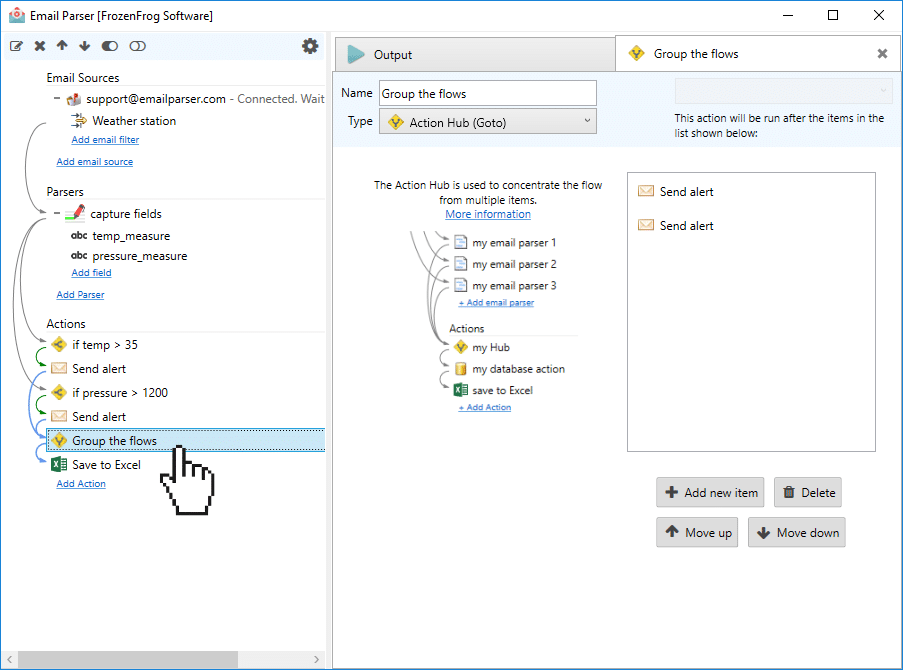Click the Move up button
The image size is (903, 670).
point(697,532)
